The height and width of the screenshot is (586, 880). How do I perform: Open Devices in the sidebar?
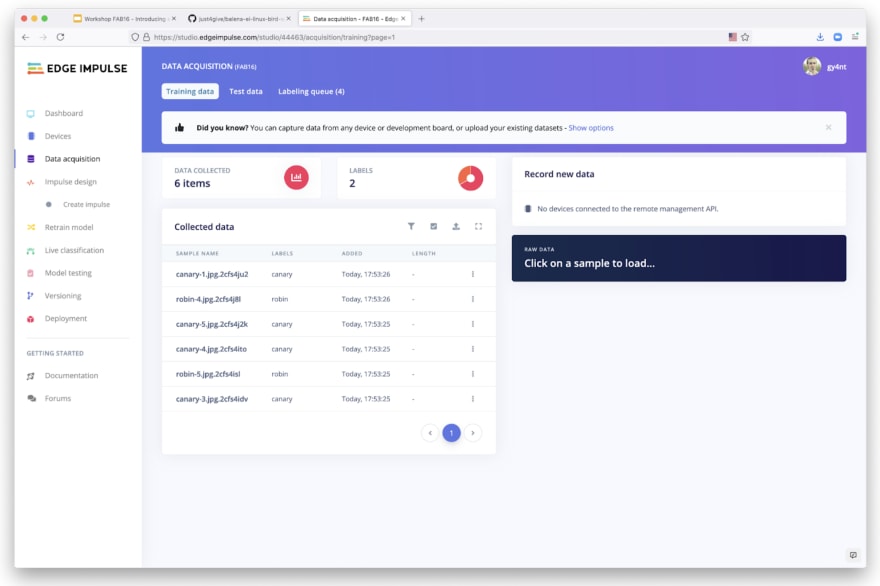click(58, 136)
